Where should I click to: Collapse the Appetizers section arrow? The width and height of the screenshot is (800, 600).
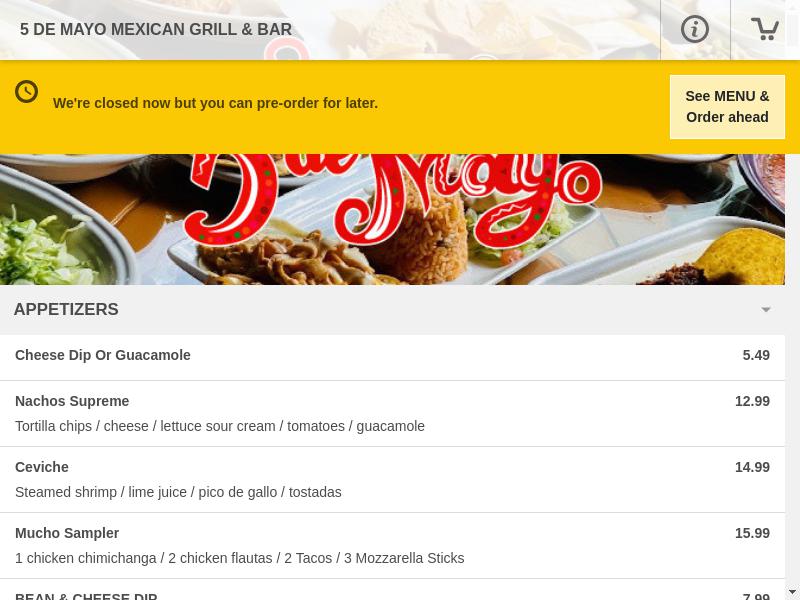coord(766,310)
